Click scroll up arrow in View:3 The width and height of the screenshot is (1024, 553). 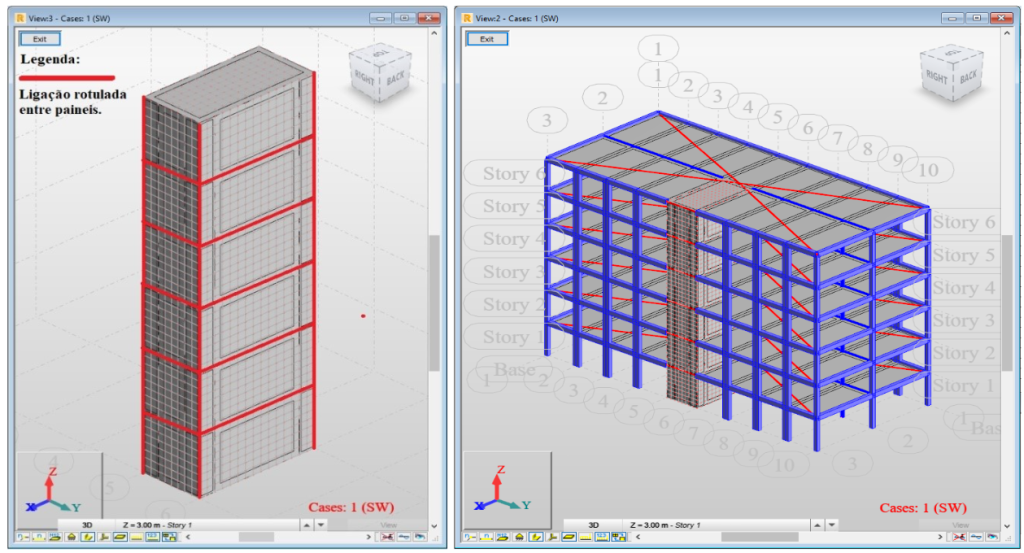[434, 33]
